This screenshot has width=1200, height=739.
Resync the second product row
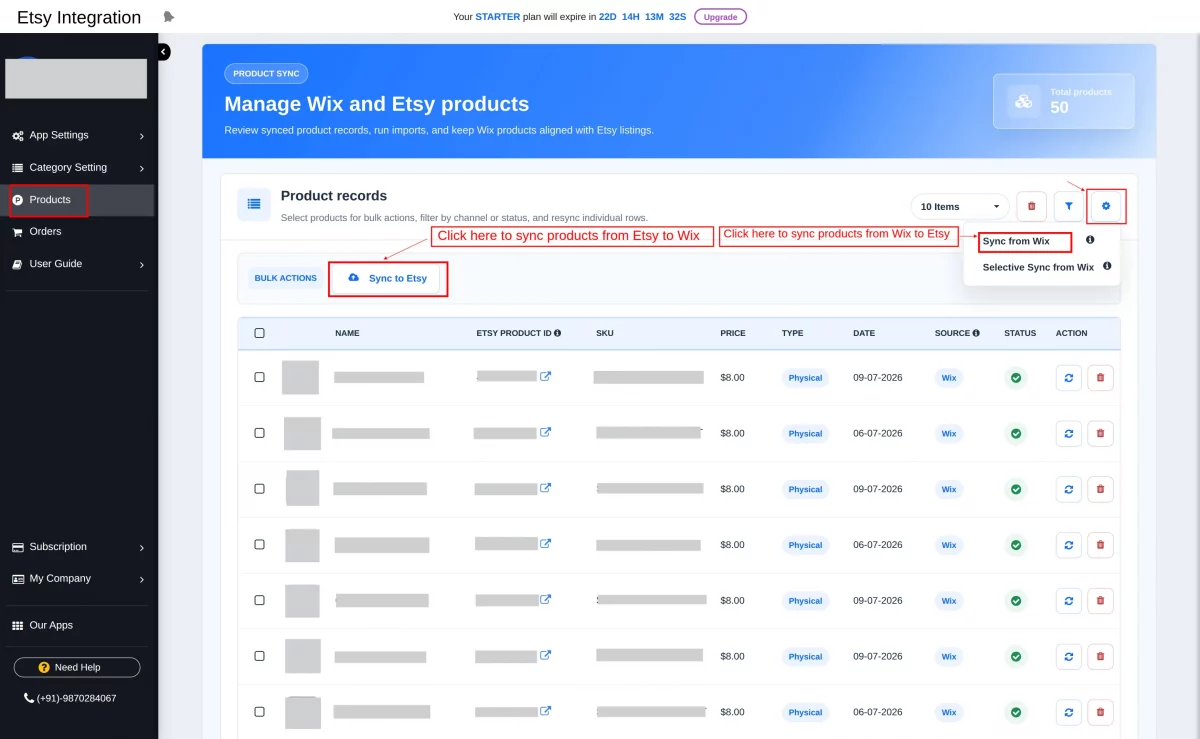[x=1069, y=434]
